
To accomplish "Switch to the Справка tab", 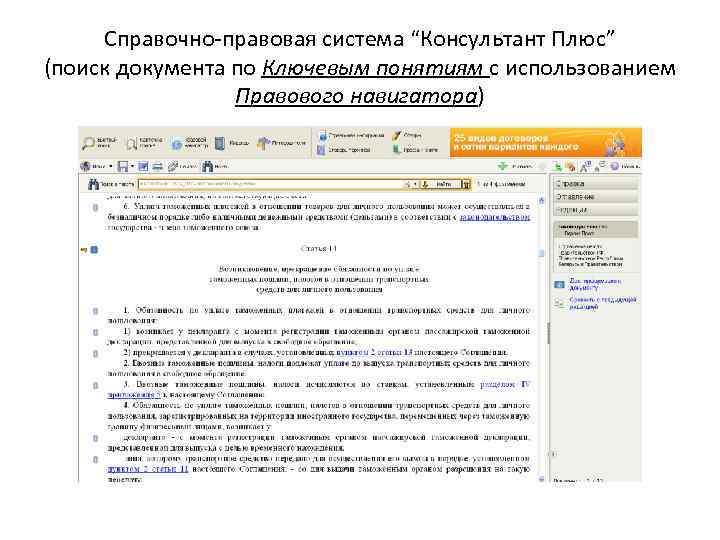I will [x=596, y=184].
